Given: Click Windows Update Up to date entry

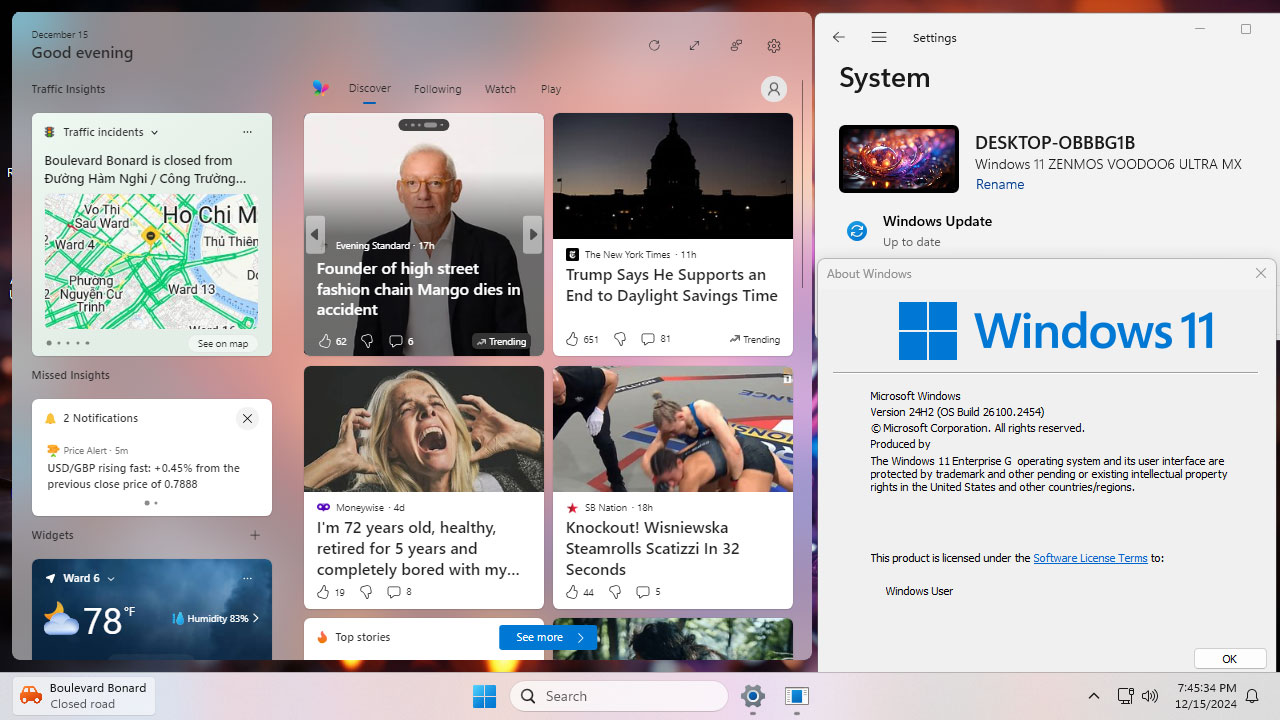Looking at the screenshot, I should pos(937,231).
